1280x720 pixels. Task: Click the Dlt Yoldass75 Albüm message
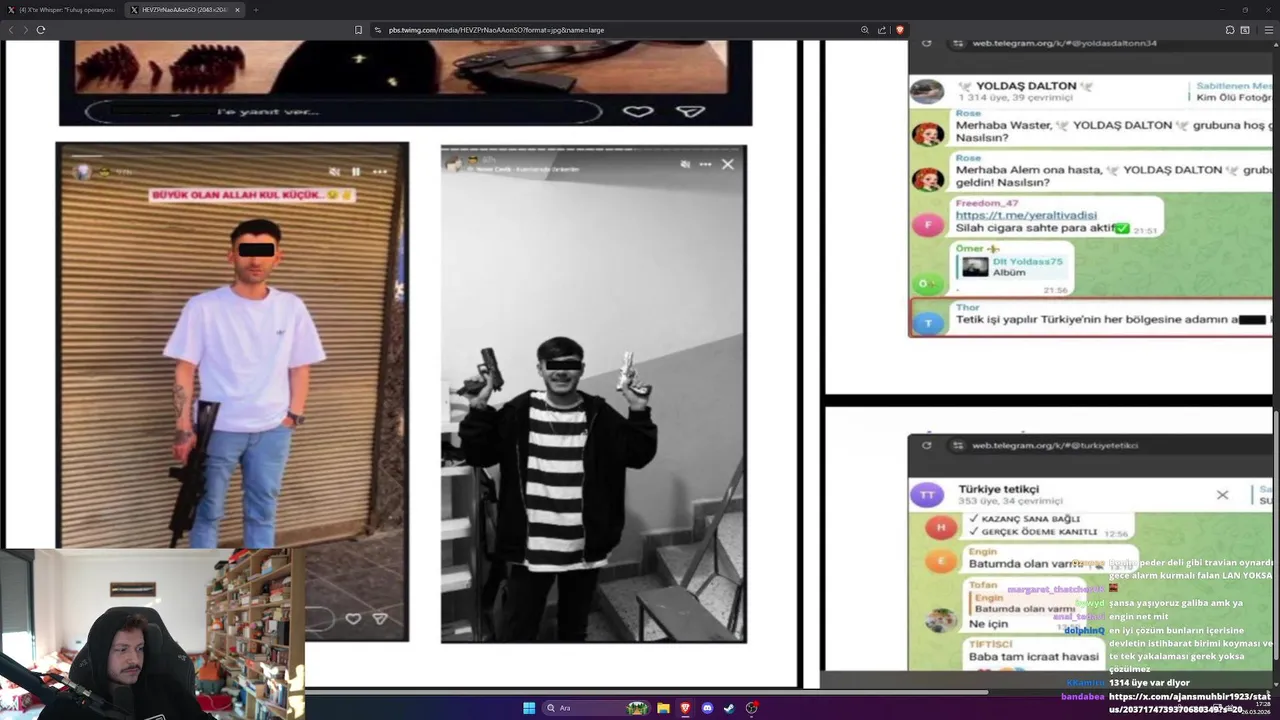tap(1013, 266)
